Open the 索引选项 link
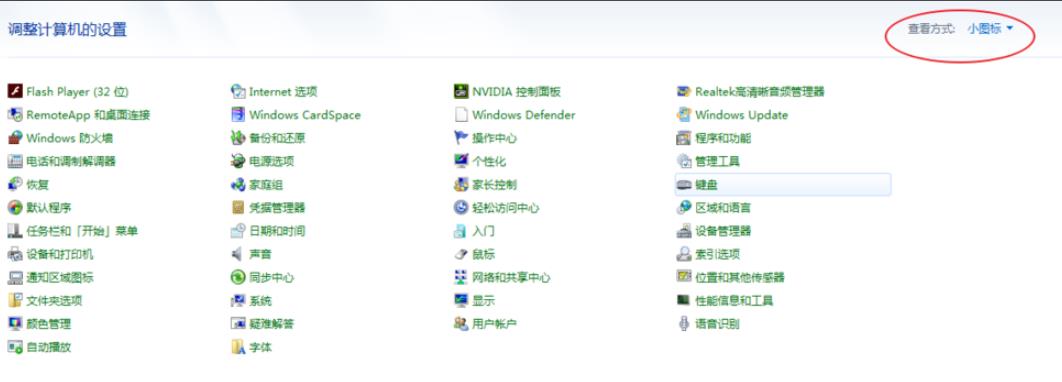Image resolution: width=1062 pixels, height=382 pixels. tap(717, 254)
